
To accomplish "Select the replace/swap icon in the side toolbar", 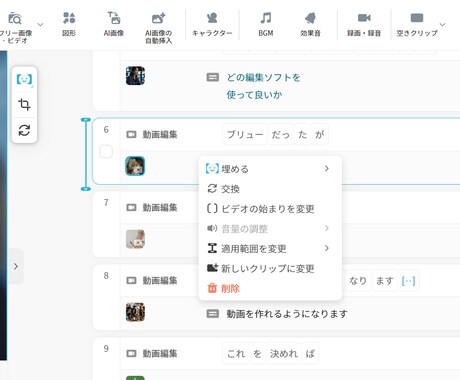I will click(x=24, y=130).
